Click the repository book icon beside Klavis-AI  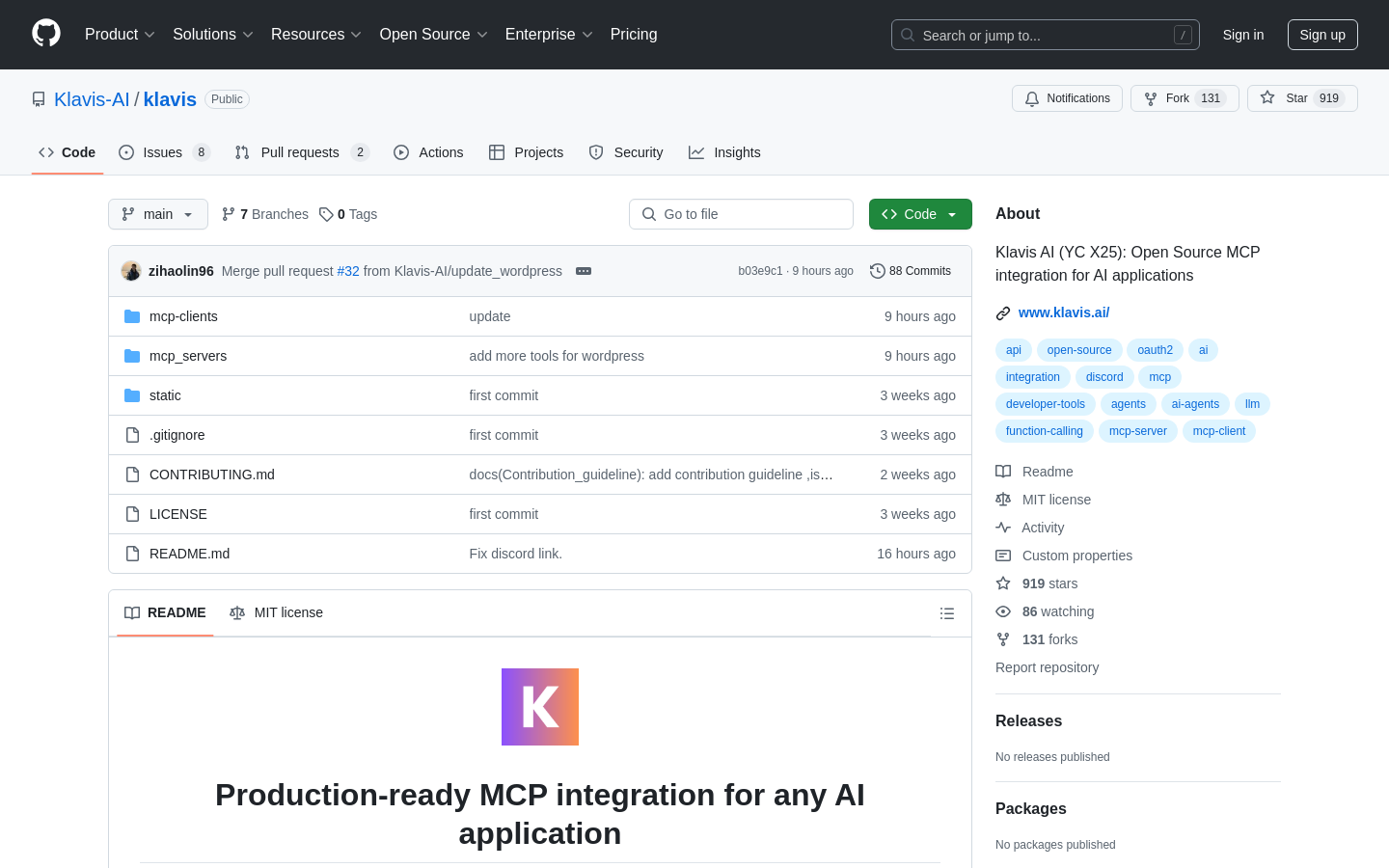point(39,99)
